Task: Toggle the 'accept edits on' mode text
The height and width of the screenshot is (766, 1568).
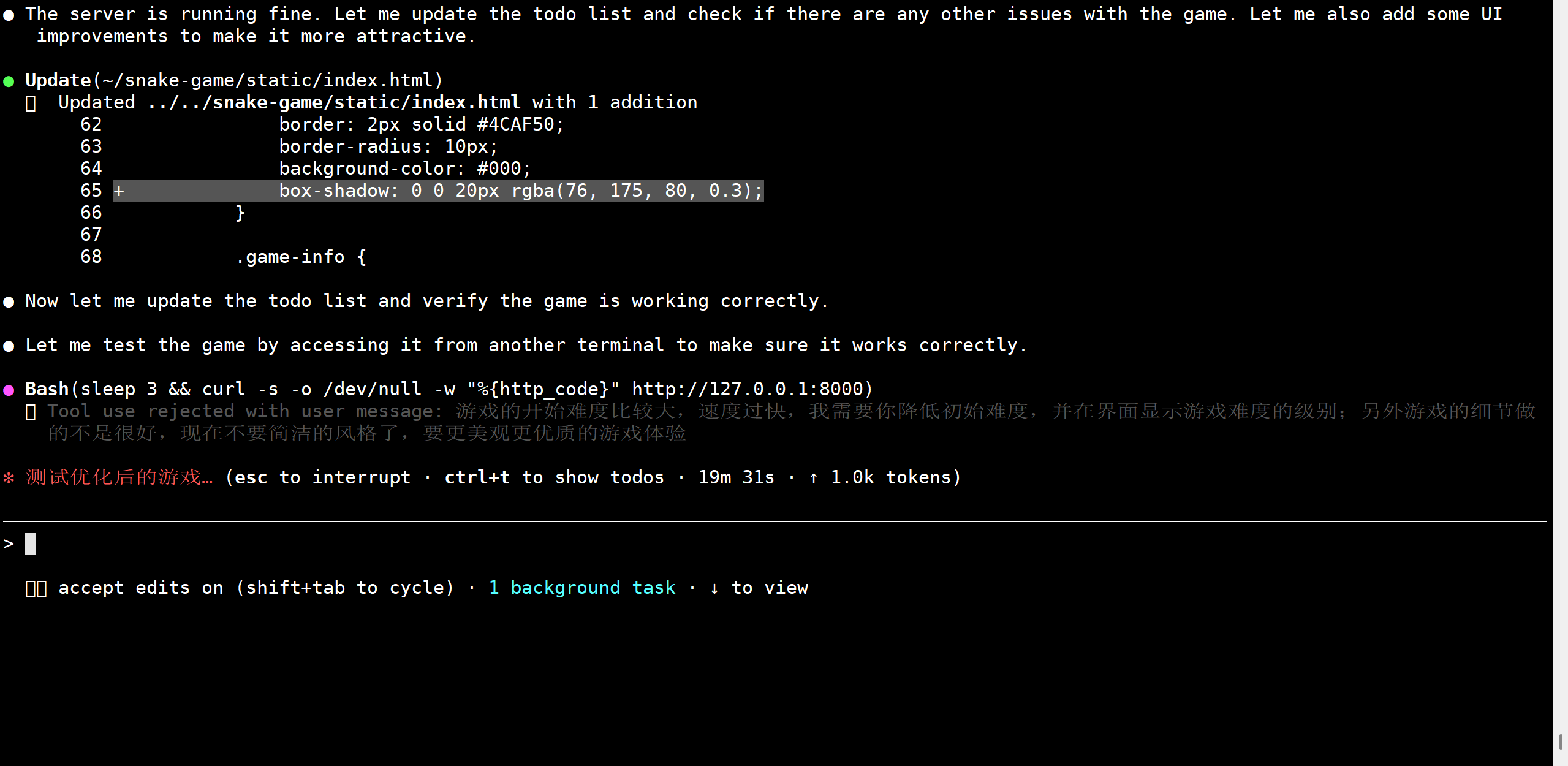Action: (140, 588)
